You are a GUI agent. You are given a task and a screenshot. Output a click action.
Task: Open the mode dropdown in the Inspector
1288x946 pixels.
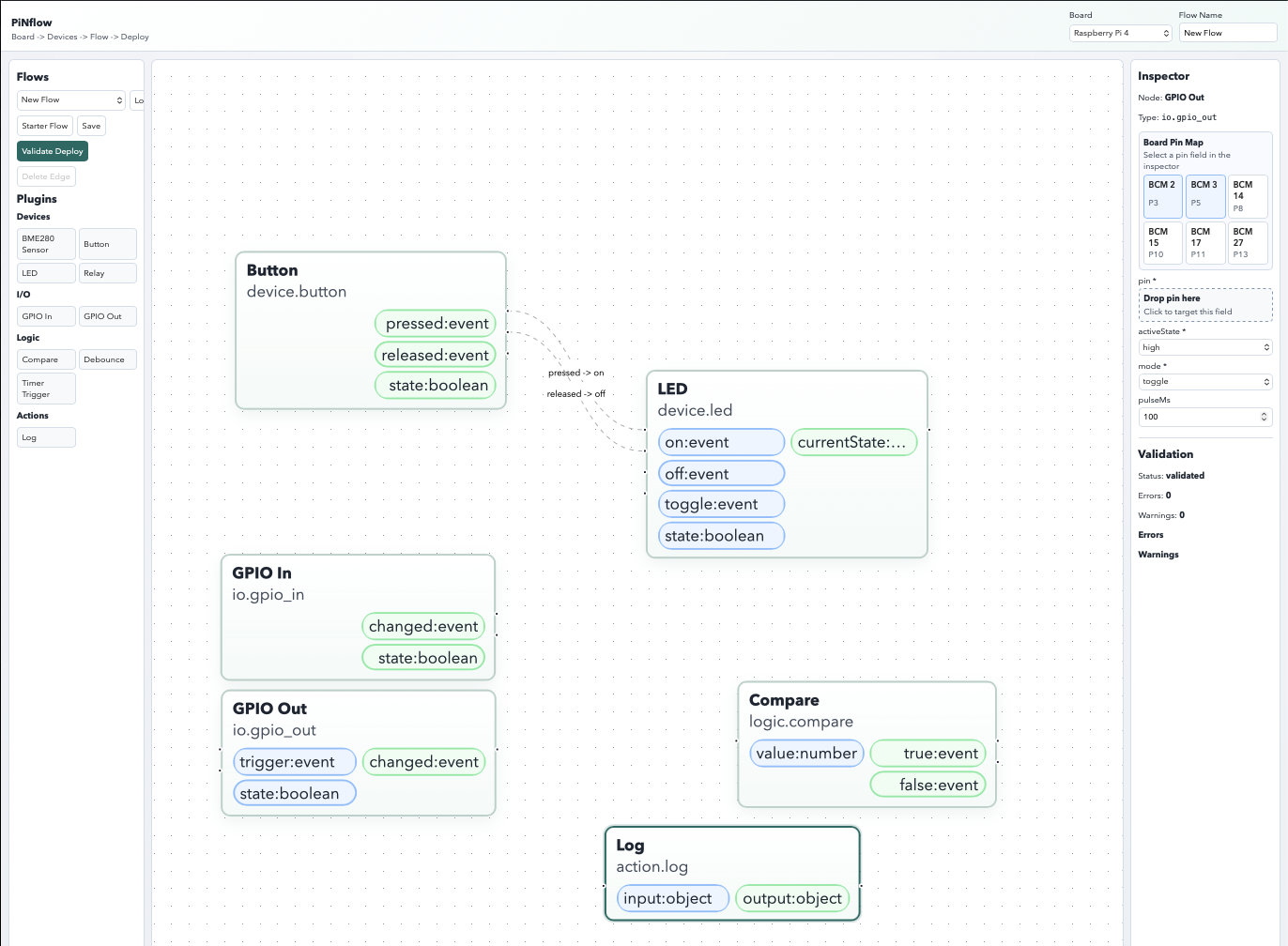coord(1205,381)
